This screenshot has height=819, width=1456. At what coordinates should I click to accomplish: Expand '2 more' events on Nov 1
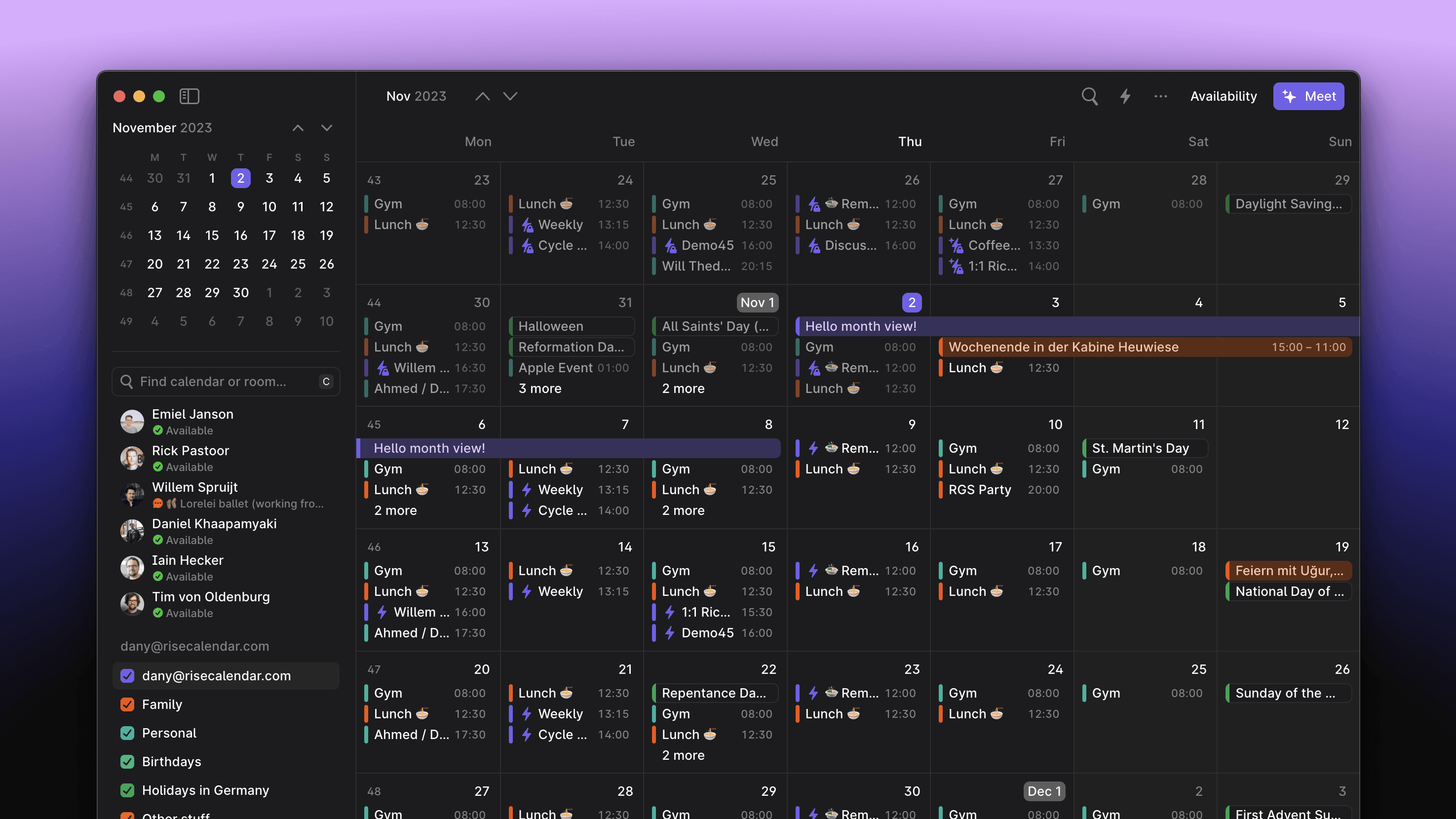pos(684,389)
